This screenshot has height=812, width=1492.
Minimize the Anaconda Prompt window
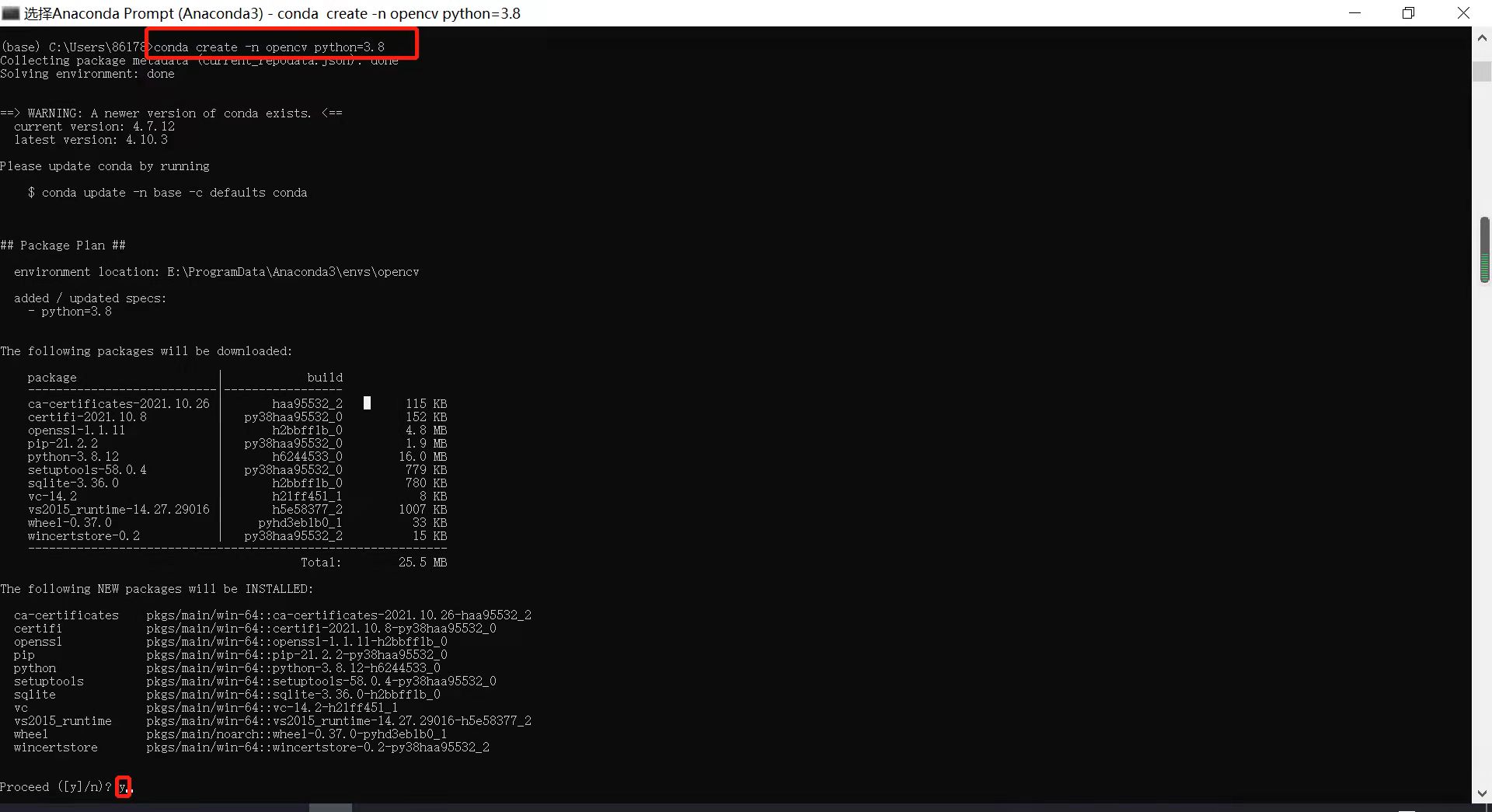(1354, 12)
